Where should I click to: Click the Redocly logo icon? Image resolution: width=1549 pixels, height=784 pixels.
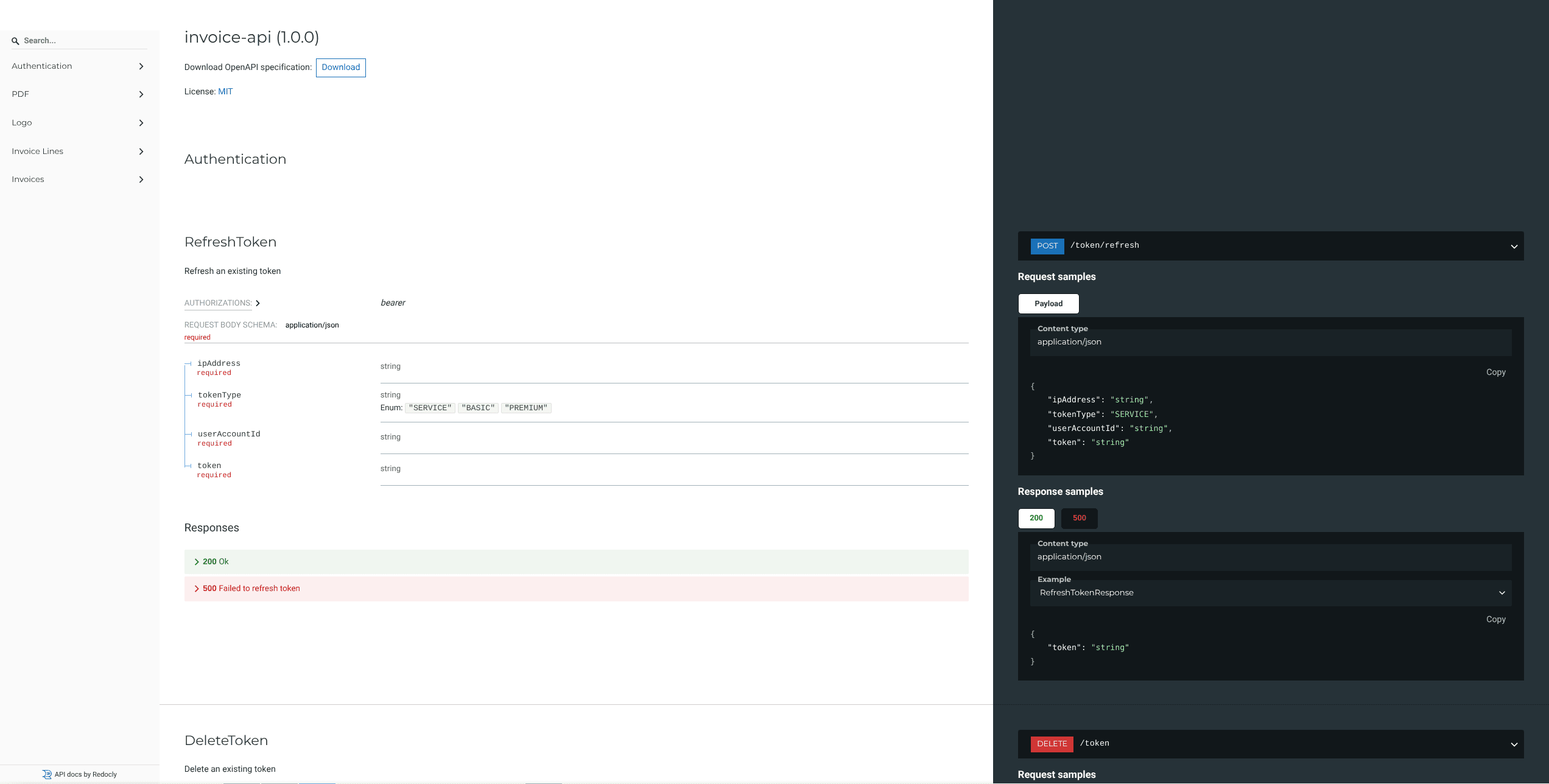[47, 774]
